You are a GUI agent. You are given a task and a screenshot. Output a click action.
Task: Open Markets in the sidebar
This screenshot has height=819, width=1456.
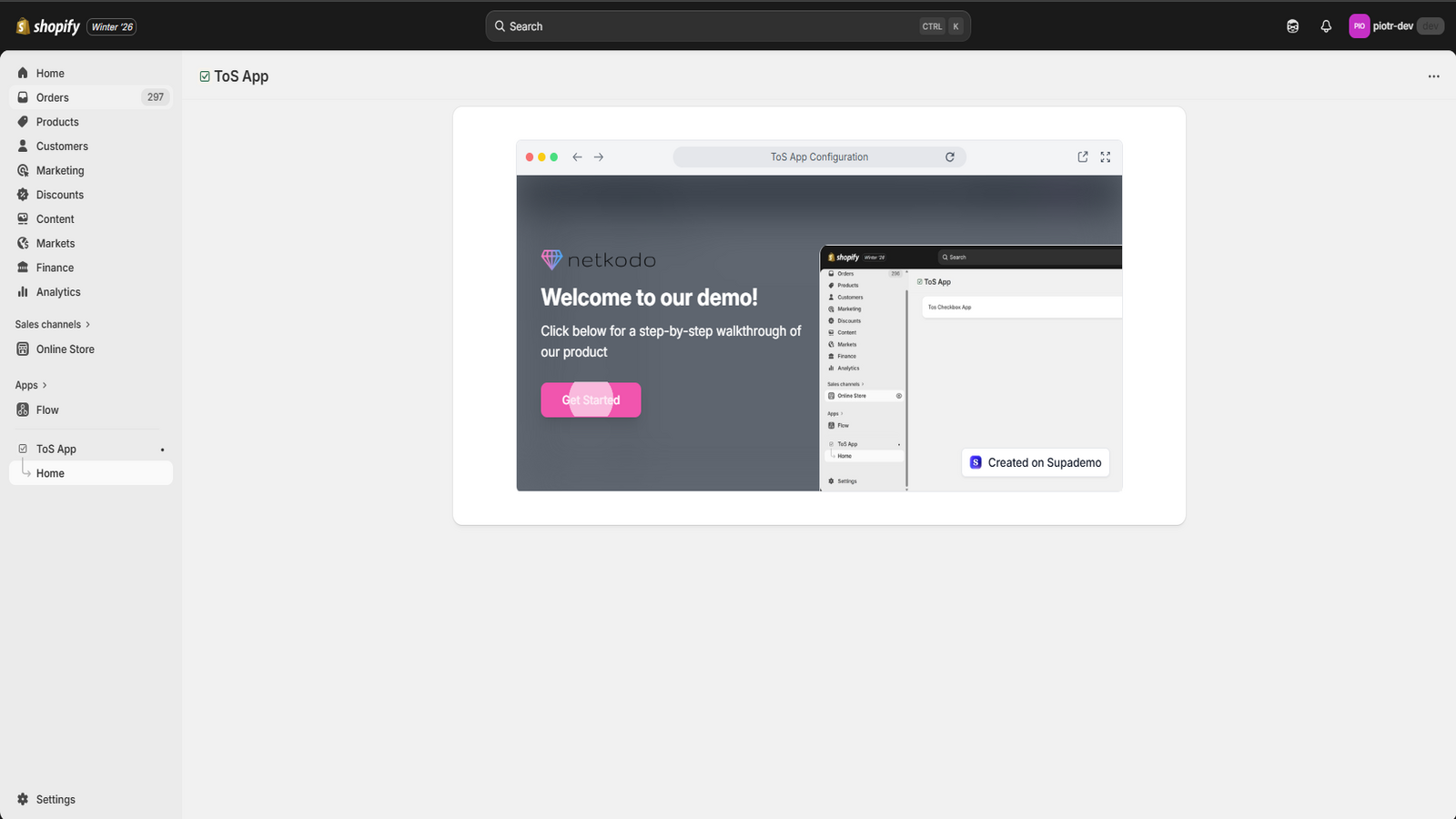pyautogui.click(x=91, y=244)
